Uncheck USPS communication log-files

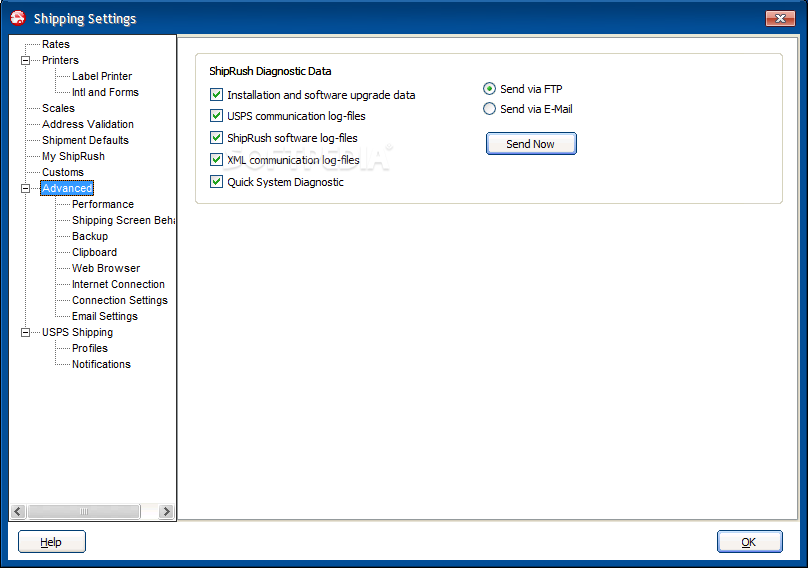click(216, 116)
